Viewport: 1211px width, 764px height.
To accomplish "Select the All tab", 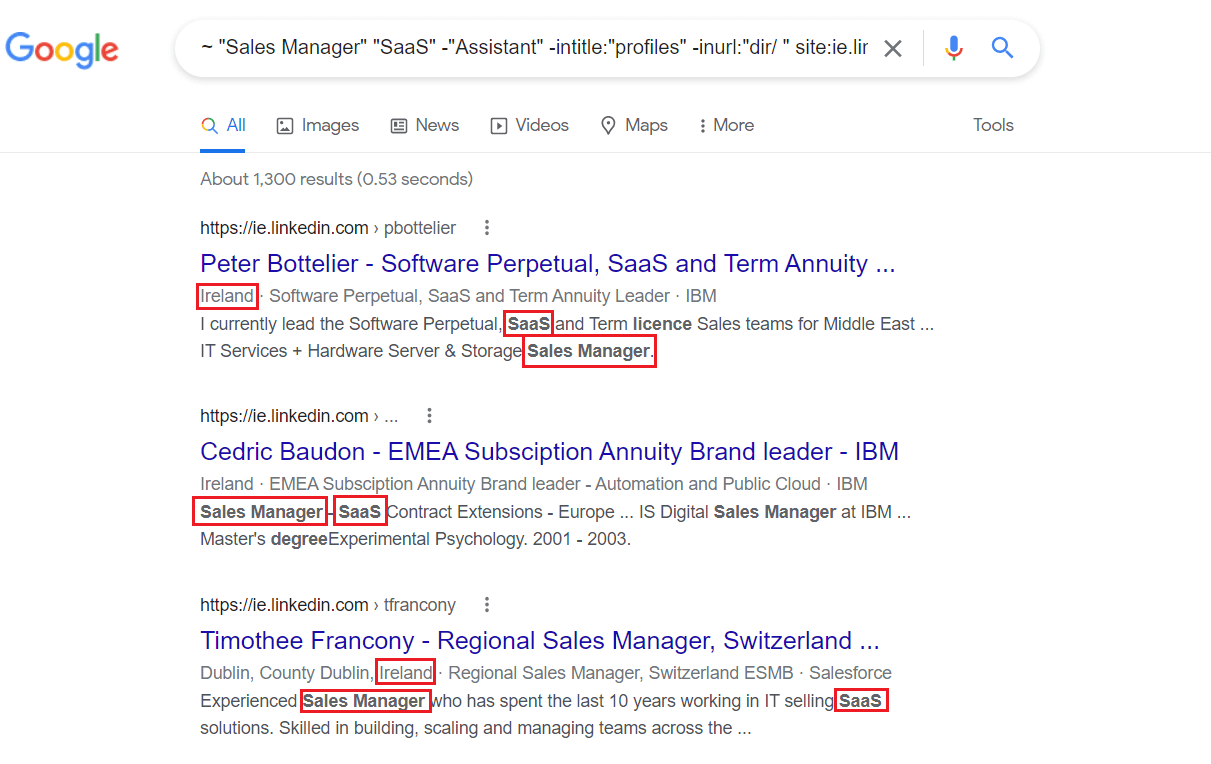I will point(223,125).
